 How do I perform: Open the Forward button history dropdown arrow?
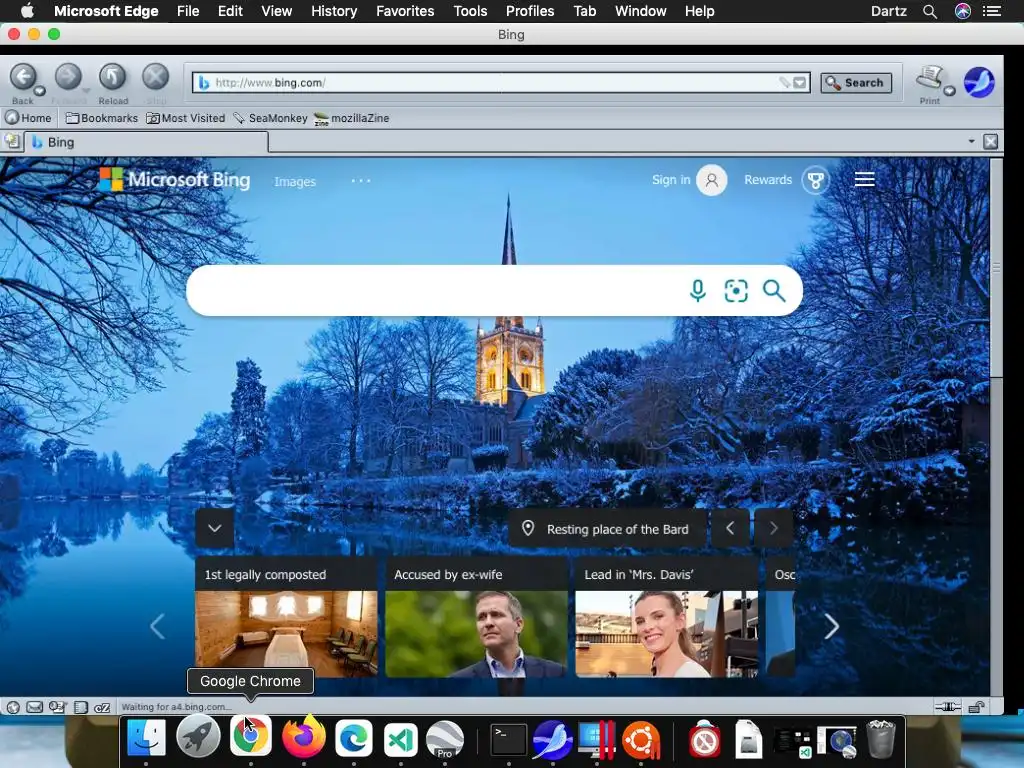pyautogui.click(x=86, y=91)
